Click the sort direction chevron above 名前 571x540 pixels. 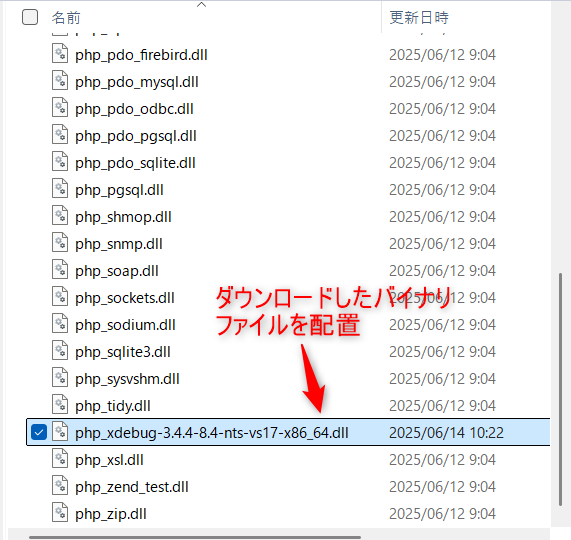201,5
